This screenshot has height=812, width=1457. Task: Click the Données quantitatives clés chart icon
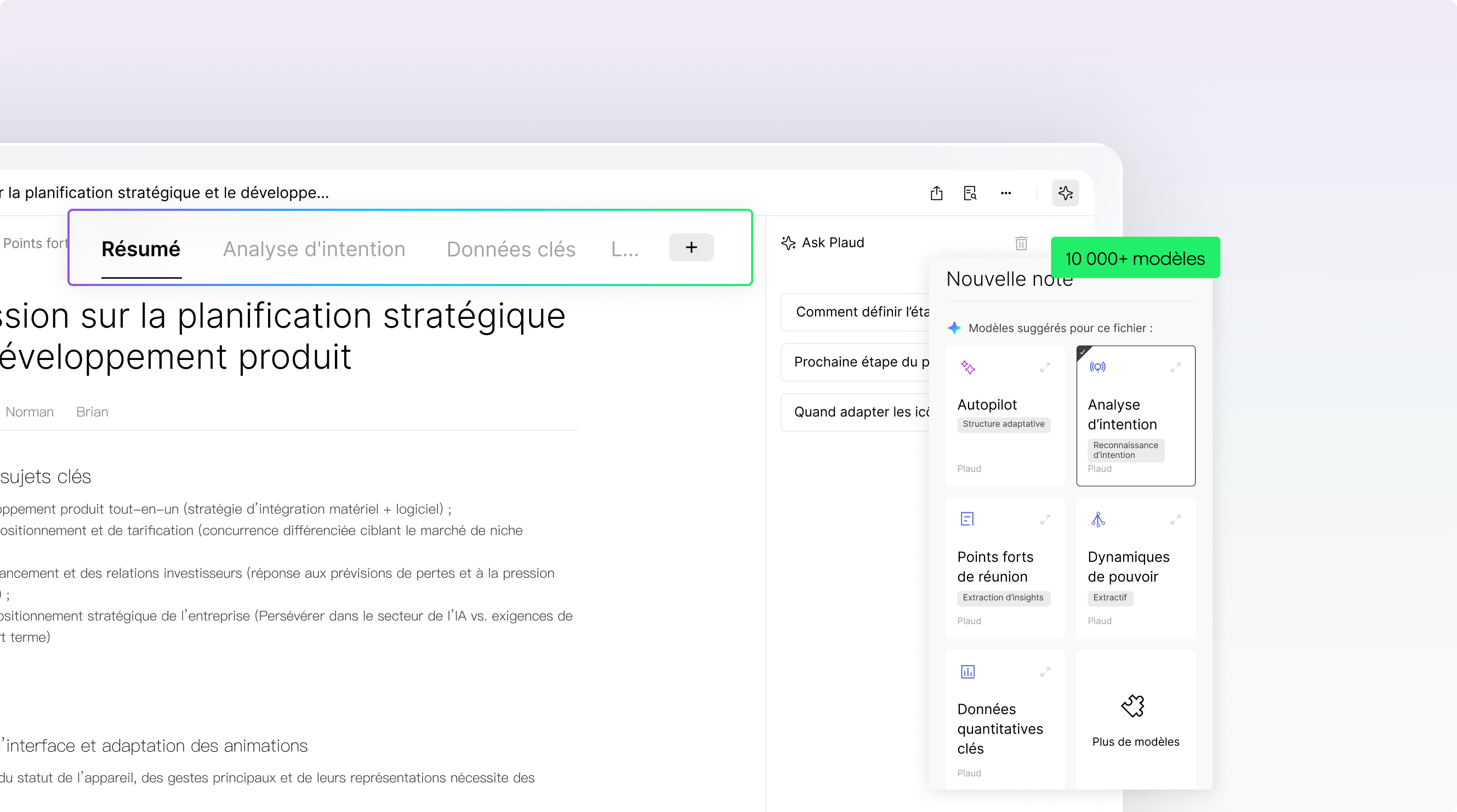coord(967,672)
